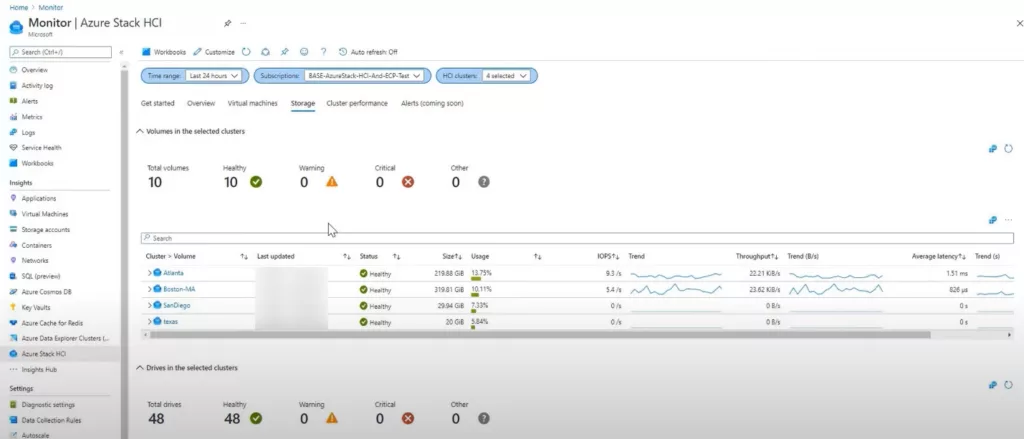Click the help question mark icon
The width and height of the screenshot is (1024, 439).
(x=323, y=52)
